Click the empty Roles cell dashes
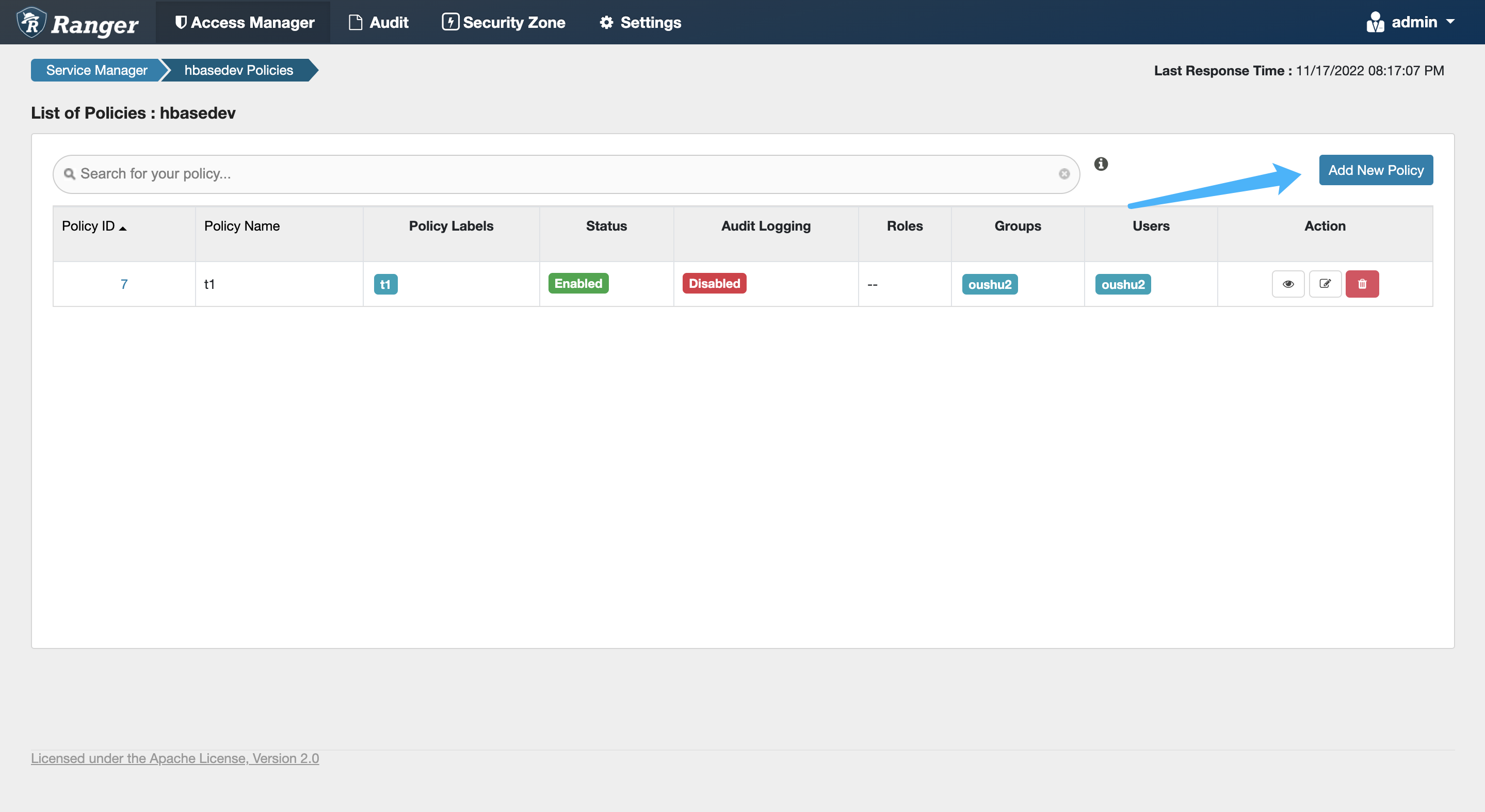This screenshot has width=1485, height=812. (x=873, y=285)
